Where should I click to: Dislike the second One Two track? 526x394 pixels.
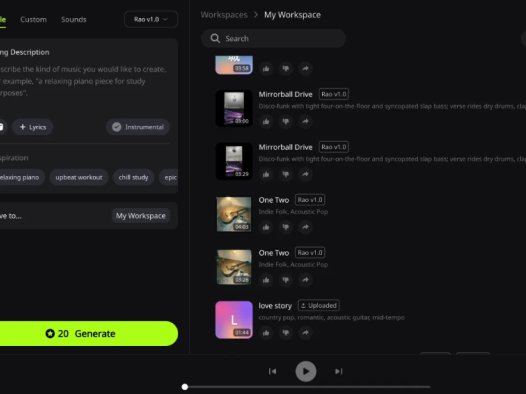pyautogui.click(x=285, y=280)
